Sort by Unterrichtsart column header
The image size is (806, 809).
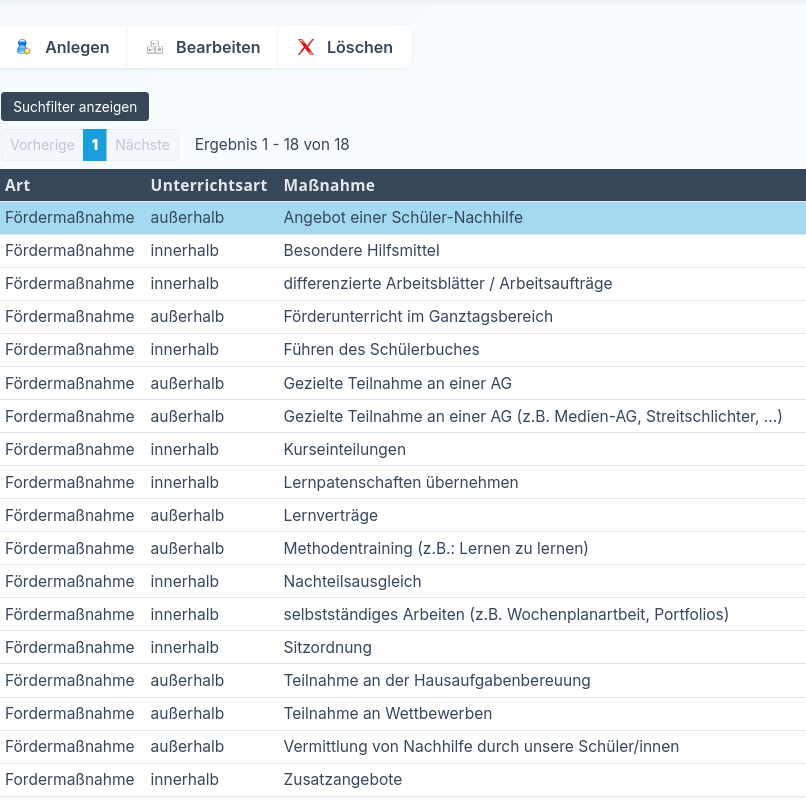209,185
